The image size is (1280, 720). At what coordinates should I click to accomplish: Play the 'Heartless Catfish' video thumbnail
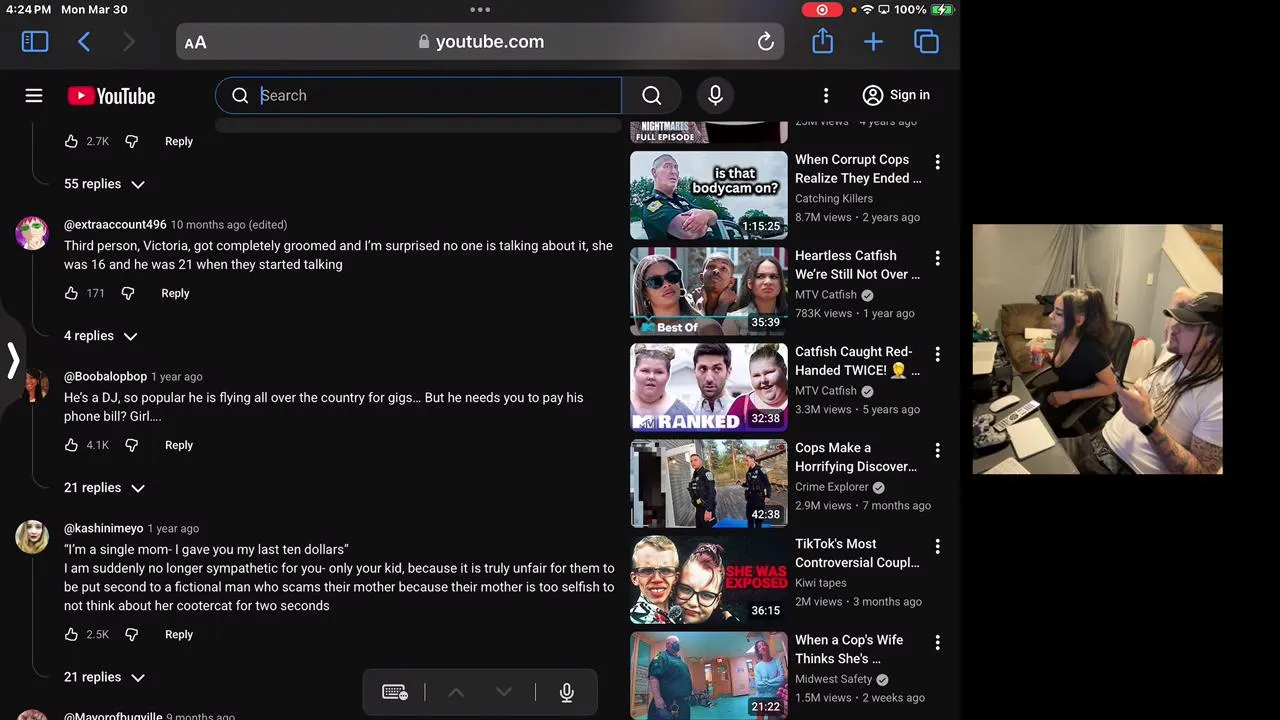click(x=709, y=291)
